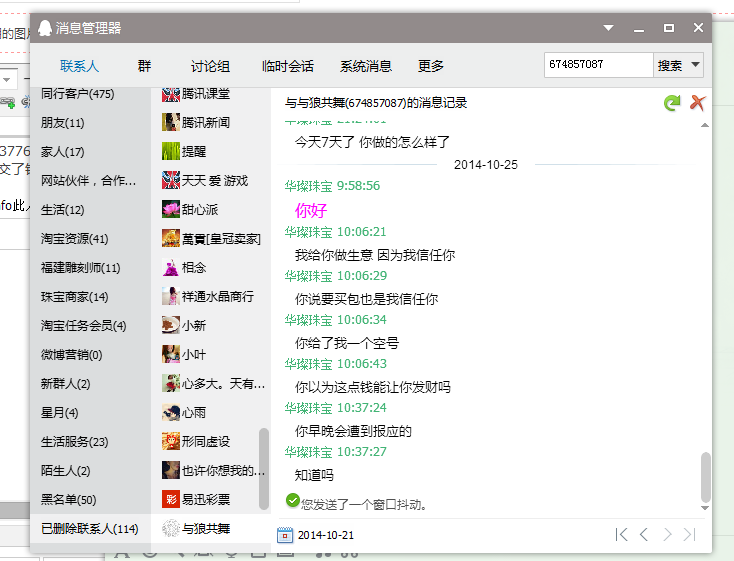Click the message pane scroll-up arrow
The width and height of the screenshot is (734, 561).
705,125
